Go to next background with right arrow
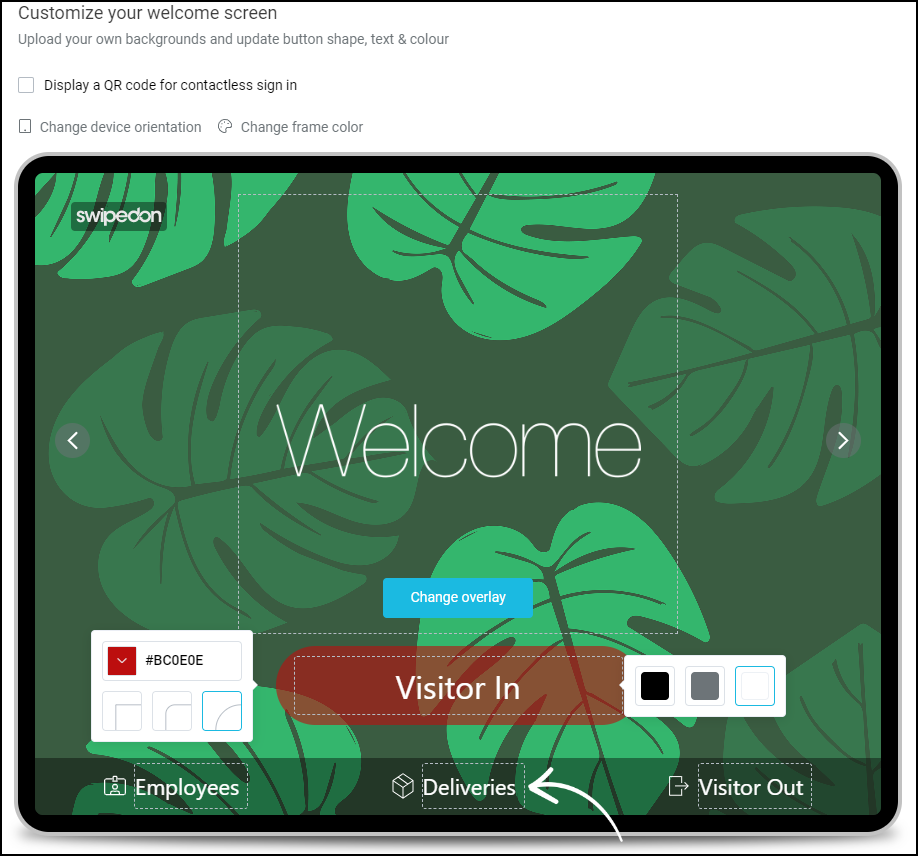The image size is (918, 856). [x=843, y=440]
